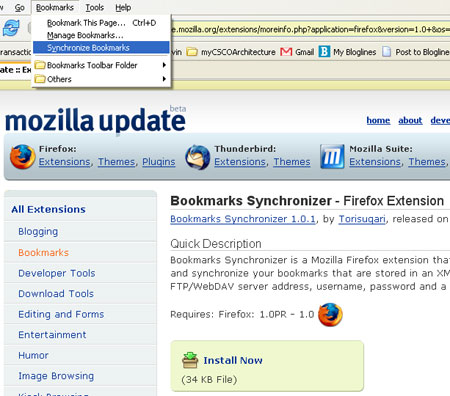Click the mozilla update logo
450x396 pixels.
point(96,120)
